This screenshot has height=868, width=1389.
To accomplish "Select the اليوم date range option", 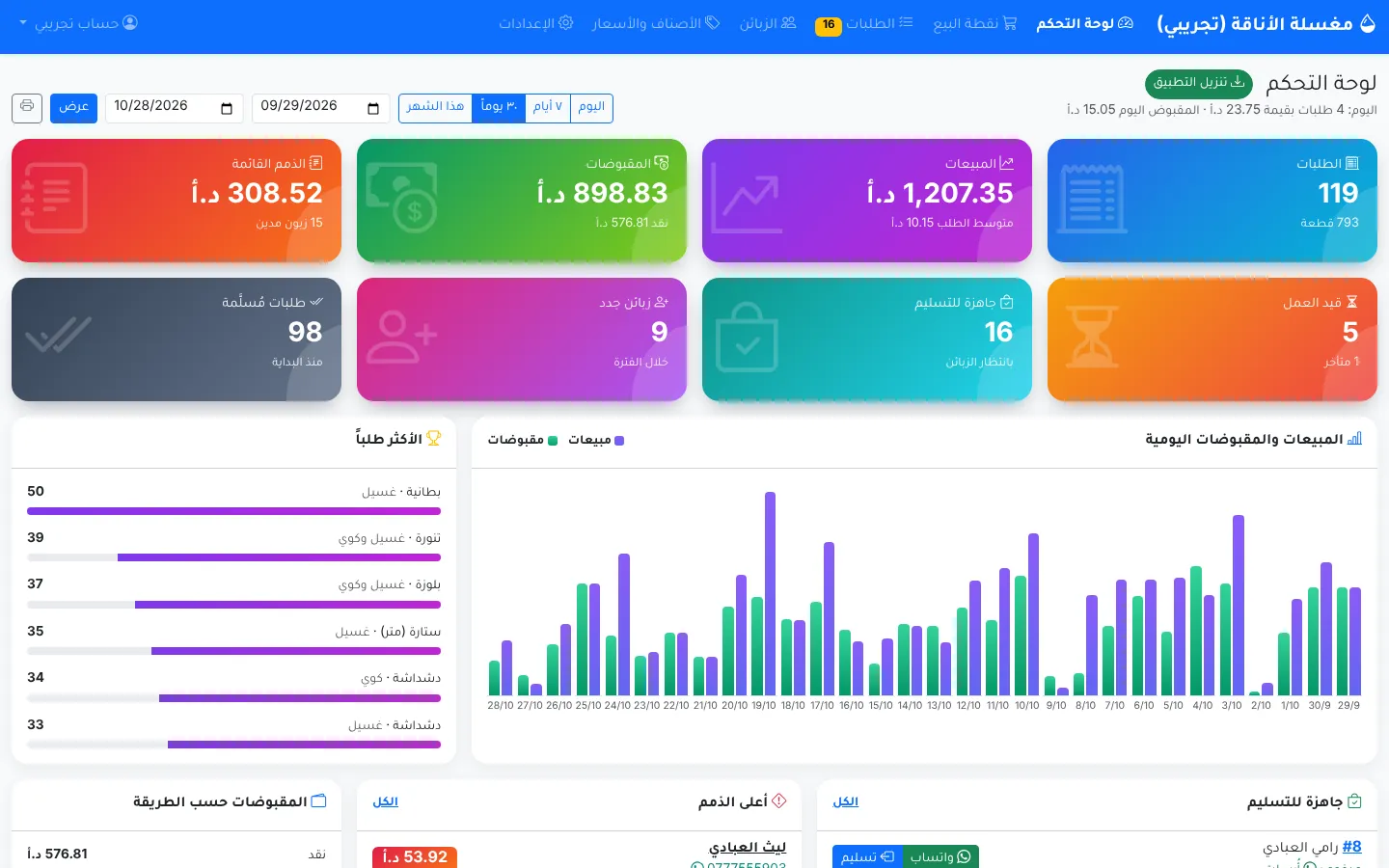I will coord(591,107).
